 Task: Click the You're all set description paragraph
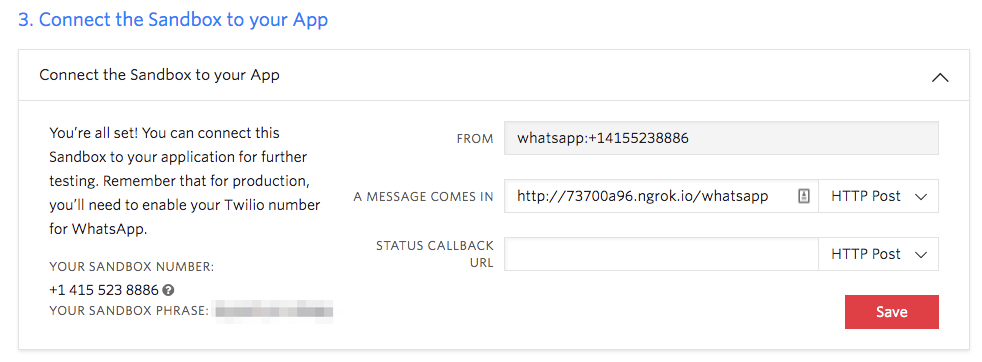coord(185,181)
